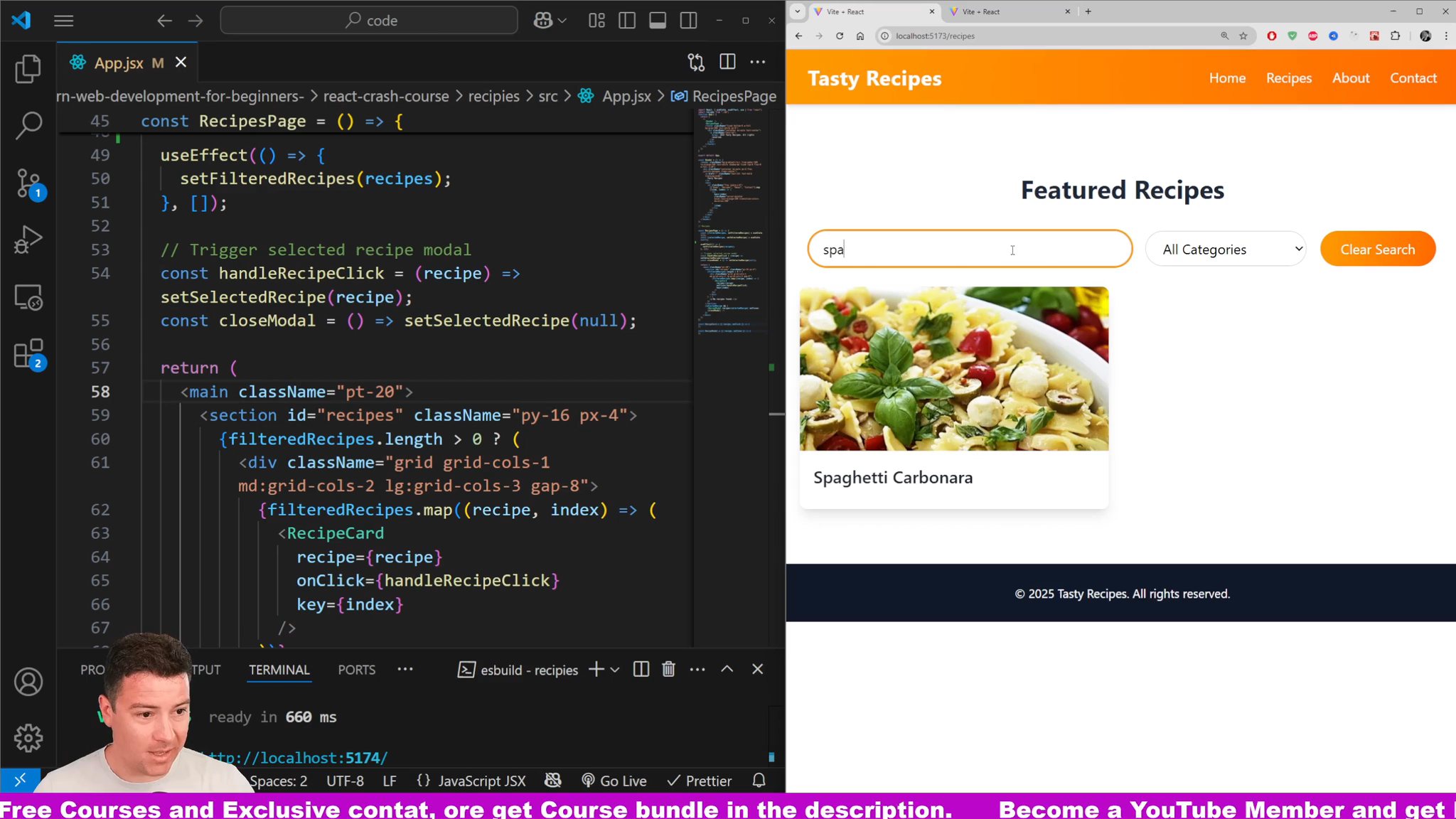Image resolution: width=1456 pixels, height=819 pixels.
Task: Open the Manage gear icon
Action: (28, 738)
